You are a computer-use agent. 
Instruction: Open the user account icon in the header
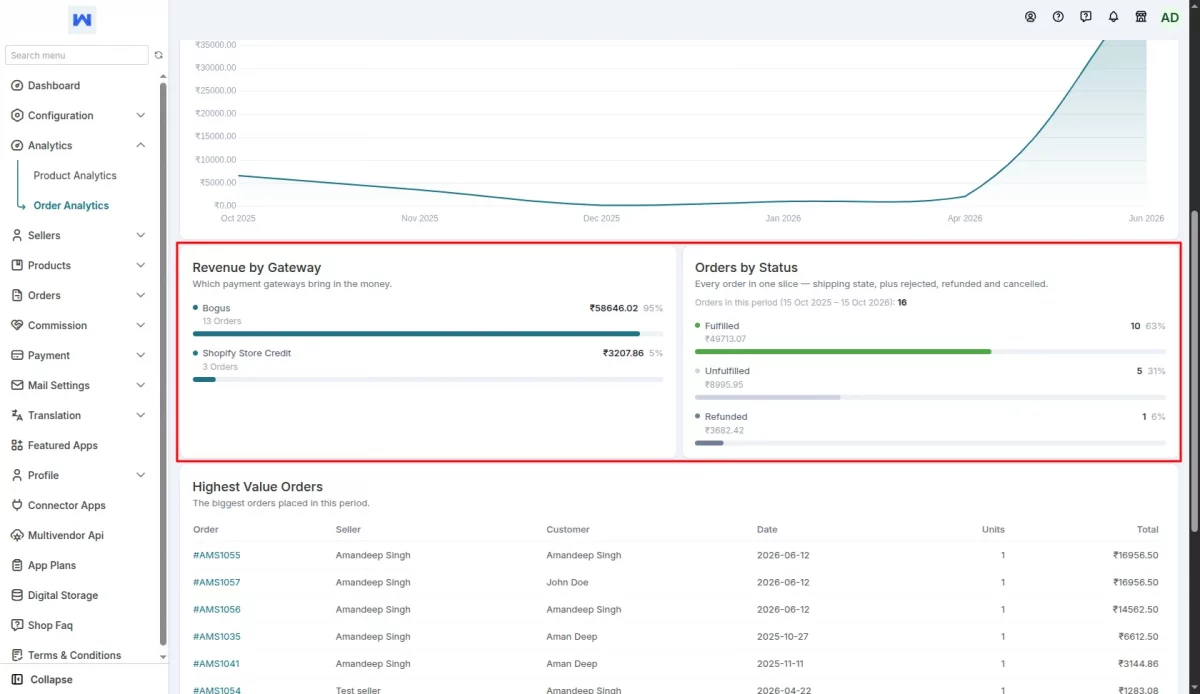[1031, 17]
